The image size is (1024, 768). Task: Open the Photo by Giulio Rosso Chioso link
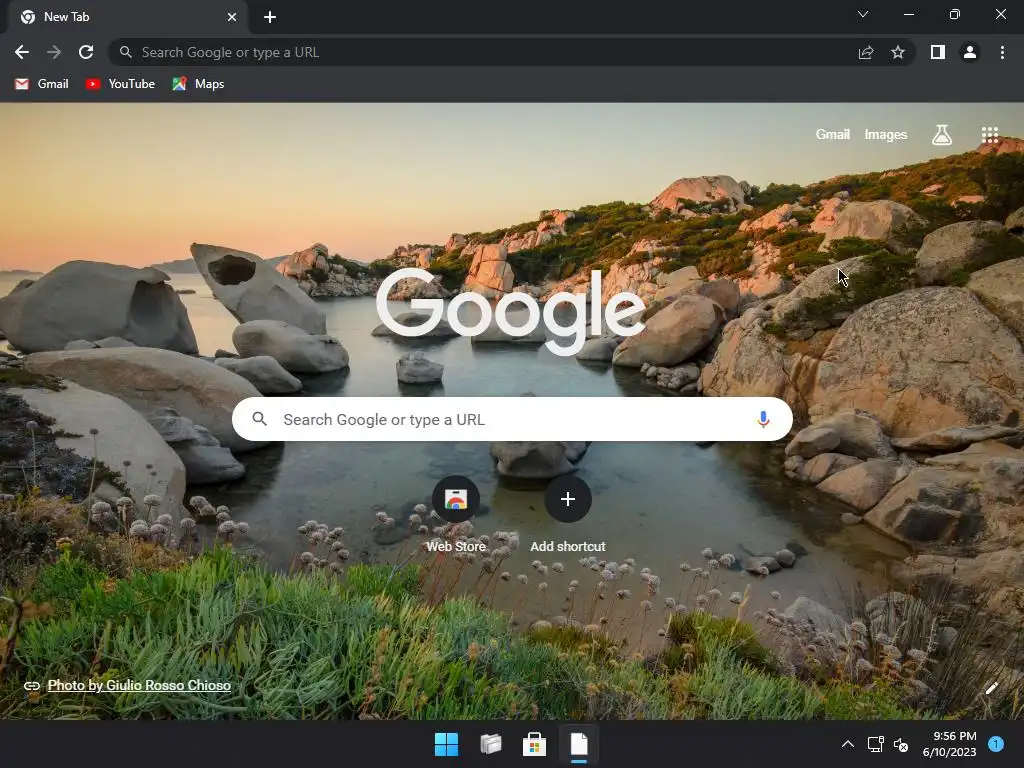139,685
